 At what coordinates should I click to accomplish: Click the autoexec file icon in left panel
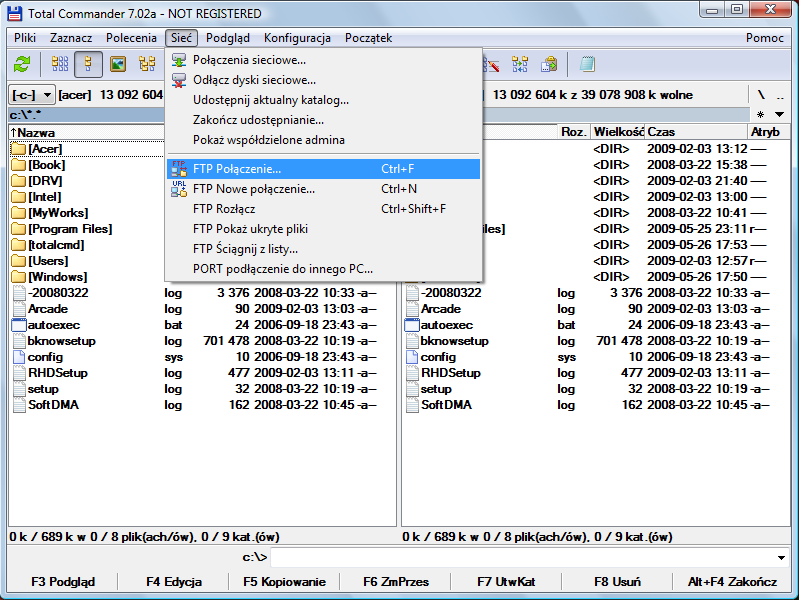click(19, 325)
